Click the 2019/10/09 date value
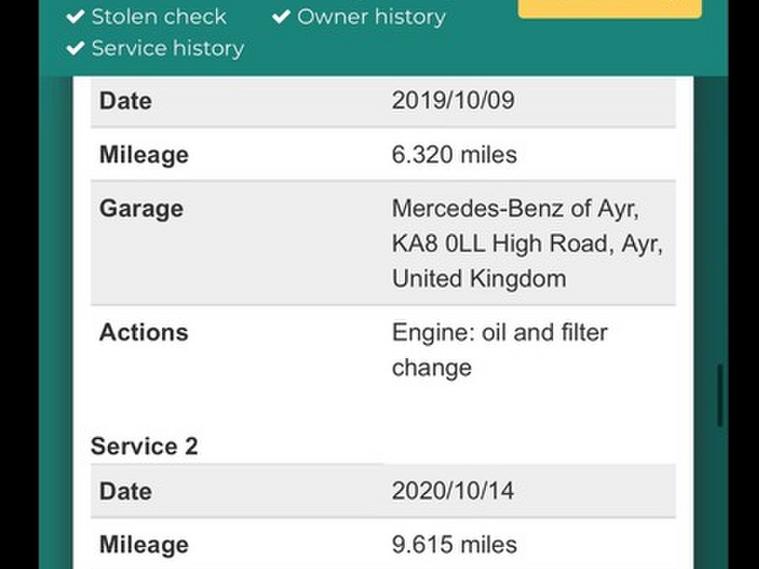The height and width of the screenshot is (569, 759). [x=453, y=100]
